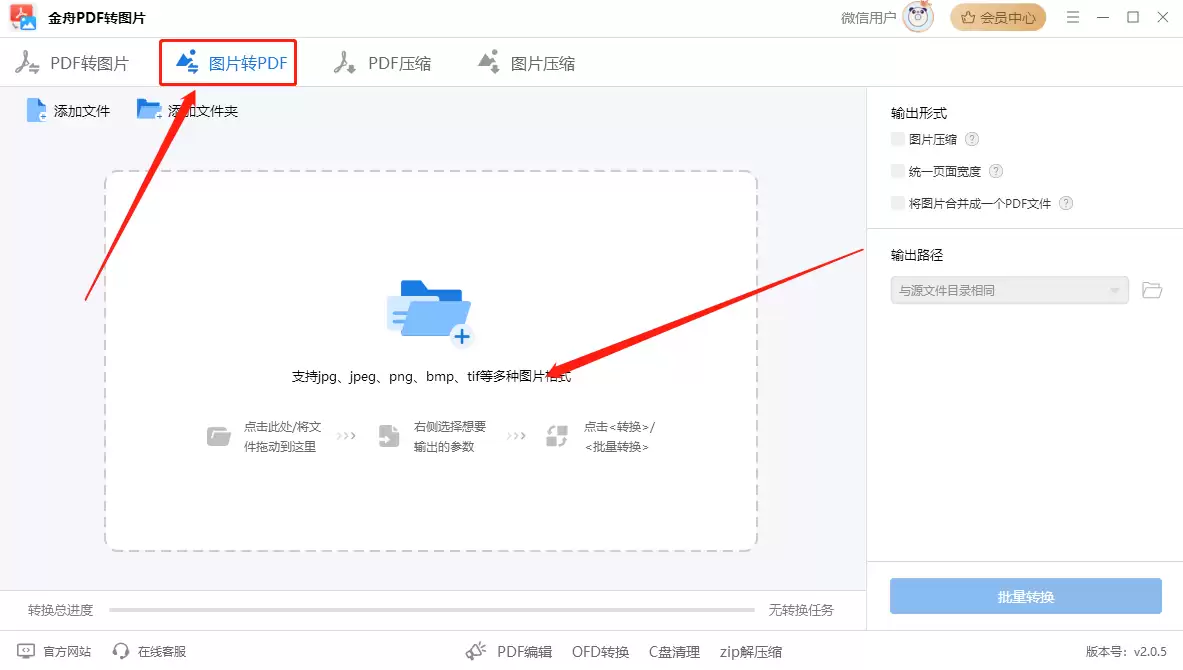Launch the C盘清理 cleanup tool
This screenshot has height=670, width=1183.
pyautogui.click(x=674, y=651)
